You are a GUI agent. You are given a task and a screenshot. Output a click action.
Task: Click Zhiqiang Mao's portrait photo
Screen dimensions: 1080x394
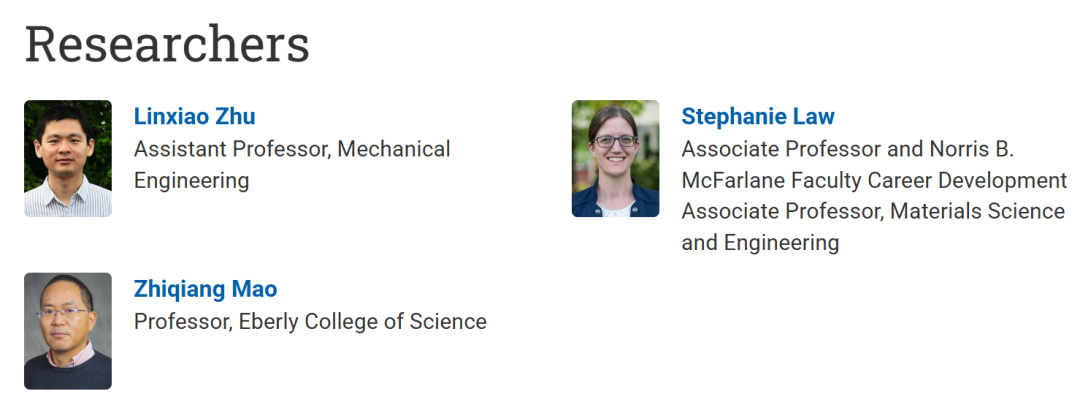point(68,331)
